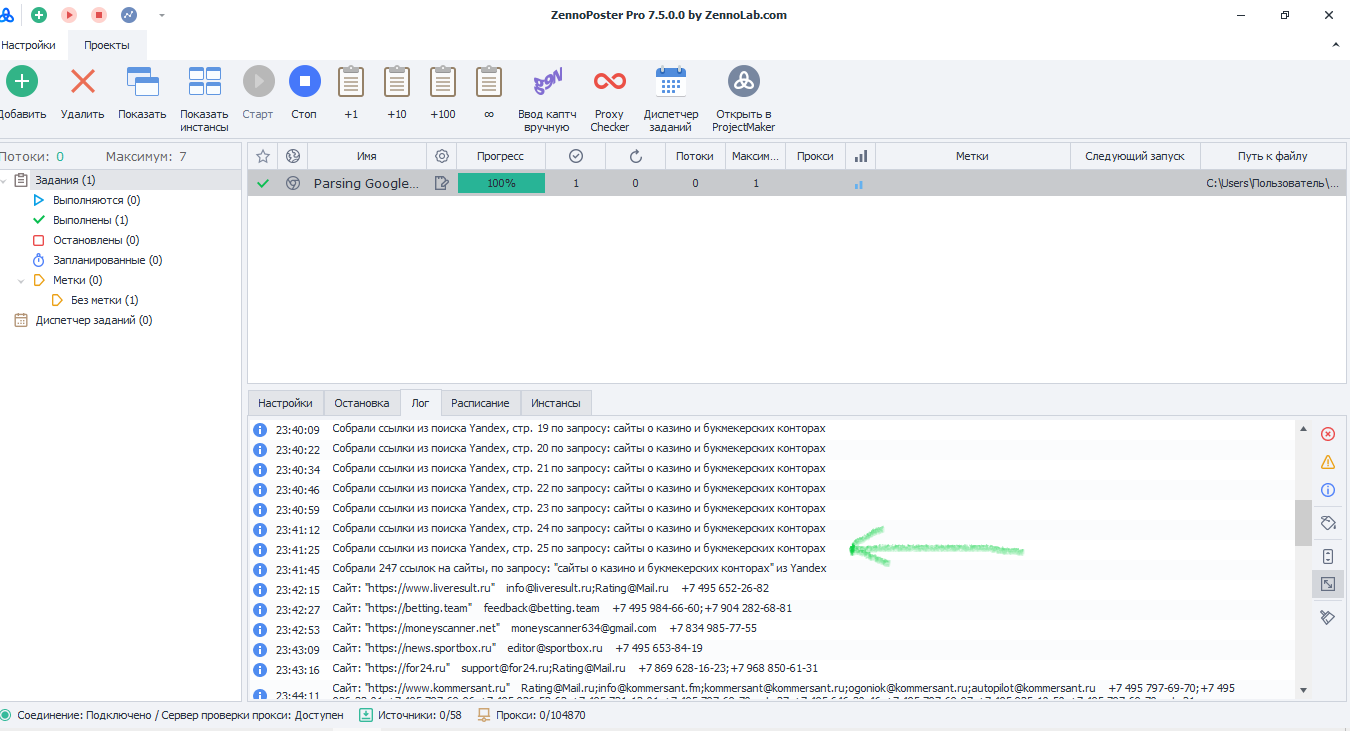
Task: Open the Лог tab
Action: click(420, 403)
